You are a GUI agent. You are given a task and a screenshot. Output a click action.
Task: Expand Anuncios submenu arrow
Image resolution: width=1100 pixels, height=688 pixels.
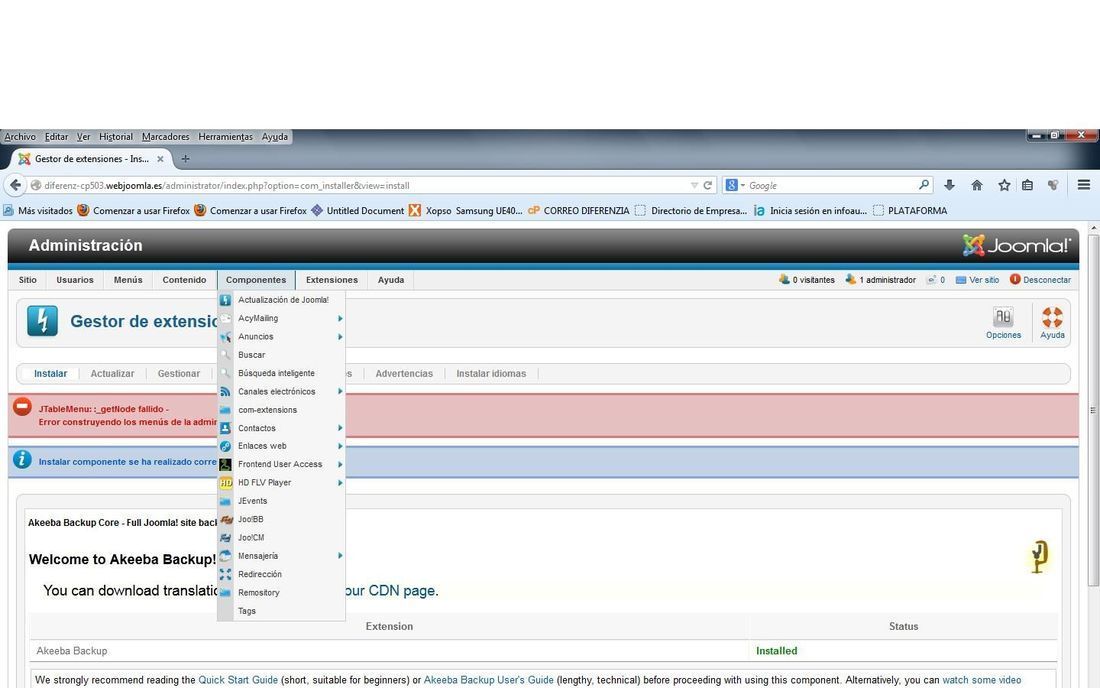click(340, 337)
